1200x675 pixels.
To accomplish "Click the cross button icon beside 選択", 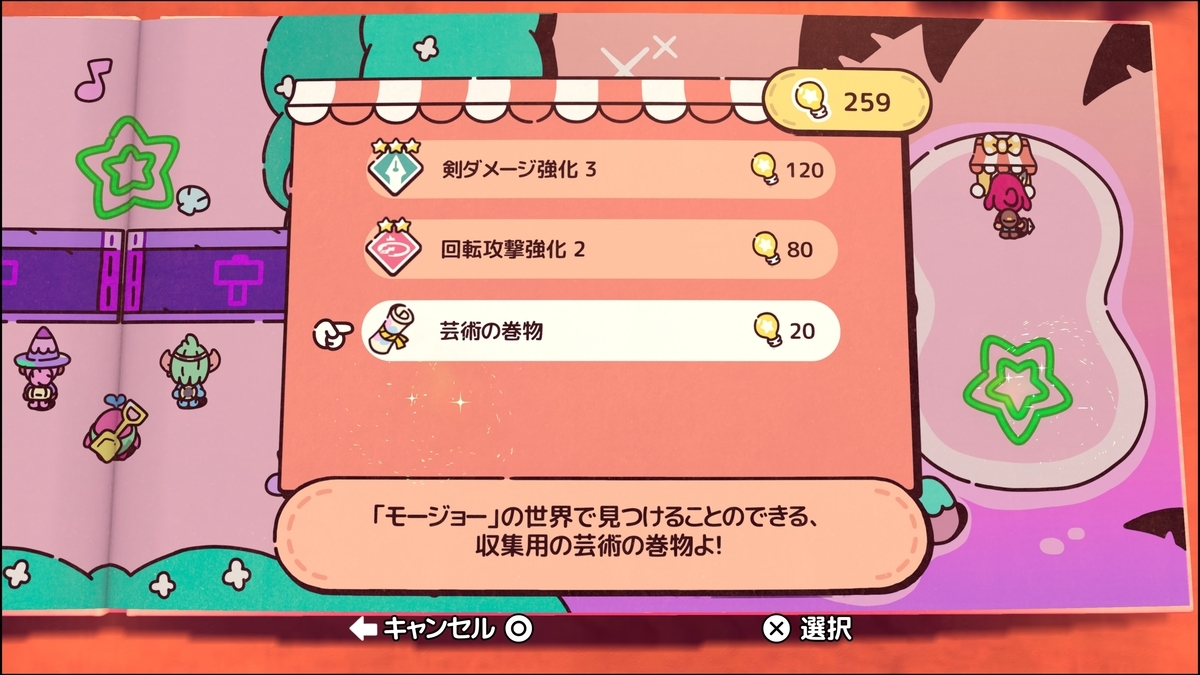I will pos(776,629).
